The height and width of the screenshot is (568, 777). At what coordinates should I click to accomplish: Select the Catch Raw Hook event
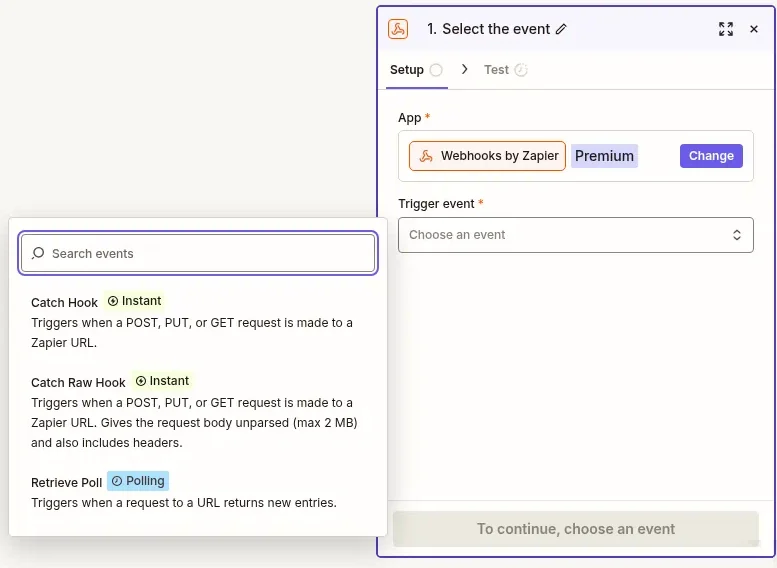[x=198, y=412]
